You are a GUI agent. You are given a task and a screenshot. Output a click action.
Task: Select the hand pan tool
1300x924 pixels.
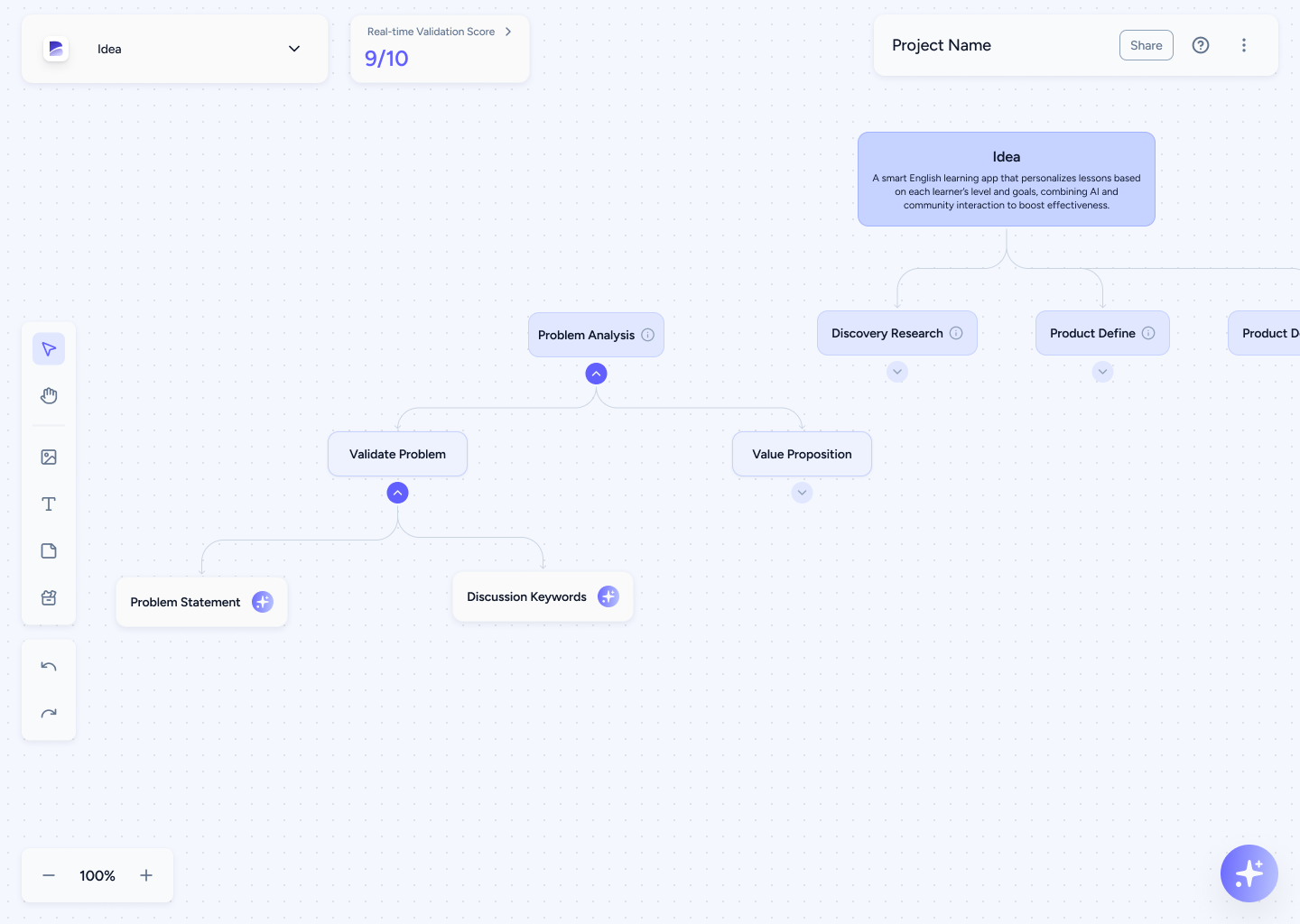coord(49,395)
